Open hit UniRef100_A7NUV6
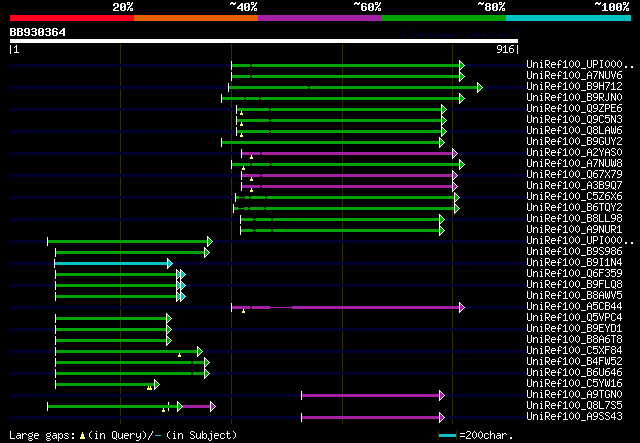 pyautogui.click(x=574, y=76)
